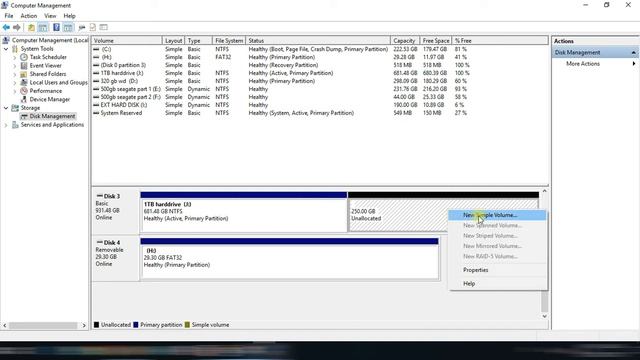The width and height of the screenshot is (640, 360).
Task: Expand the Task Scheduler node
Action: pos(15,57)
